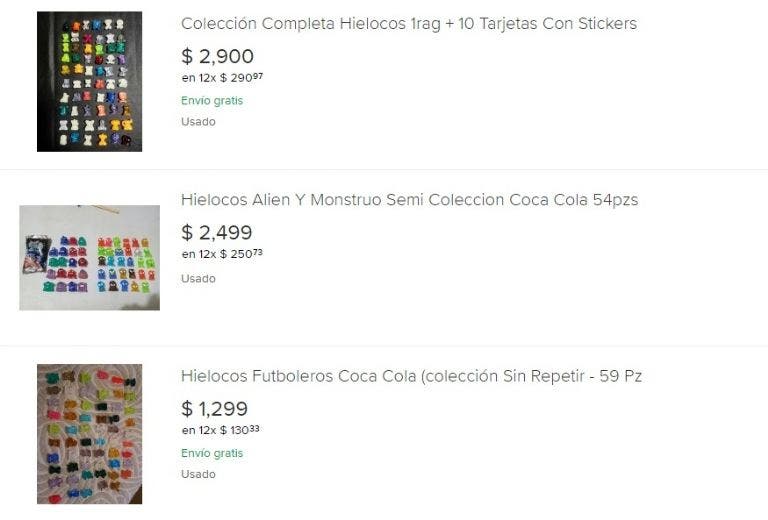Click the sealed packet in the Alien photo
Viewport: 768px width, 520px height.
(37, 252)
